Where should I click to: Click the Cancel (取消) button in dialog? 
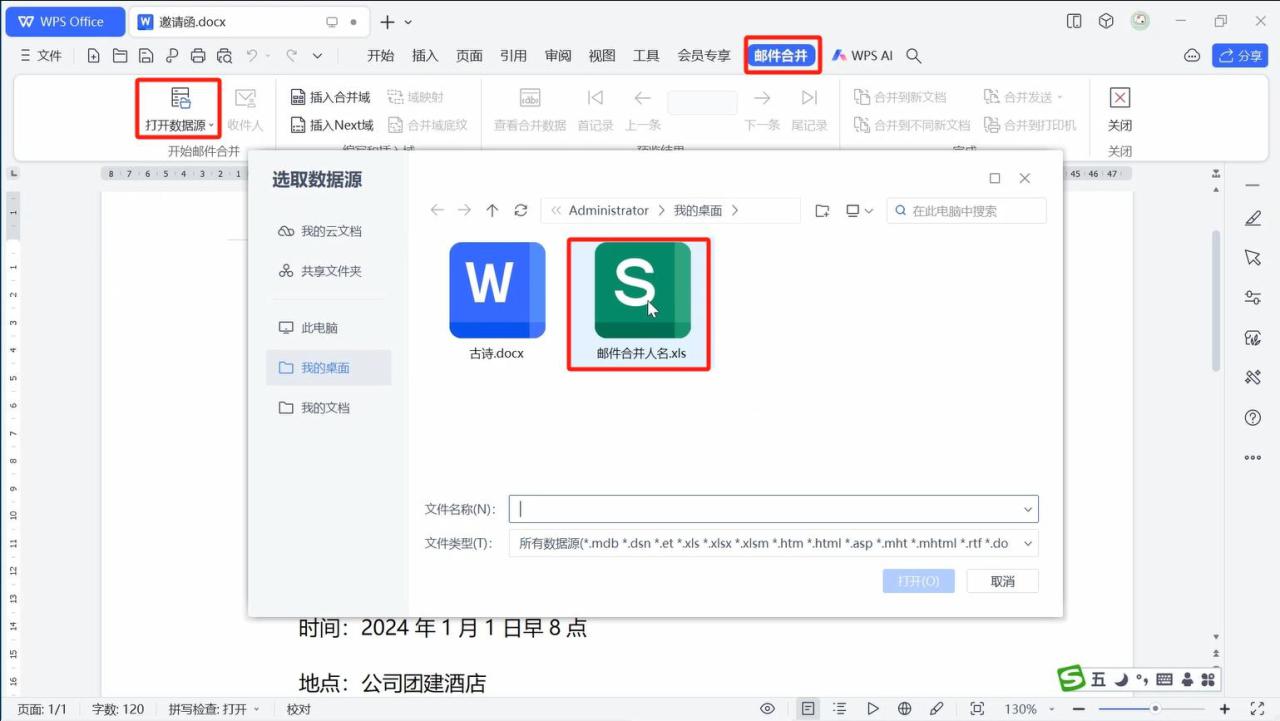[x=1003, y=581]
